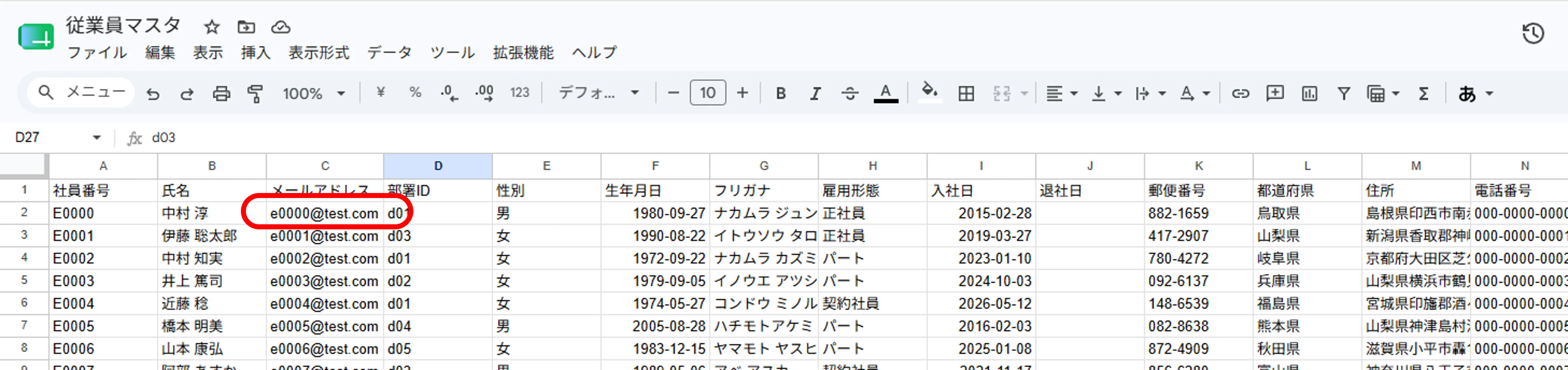Select column A header
The width and height of the screenshot is (1568, 370).
point(103,166)
